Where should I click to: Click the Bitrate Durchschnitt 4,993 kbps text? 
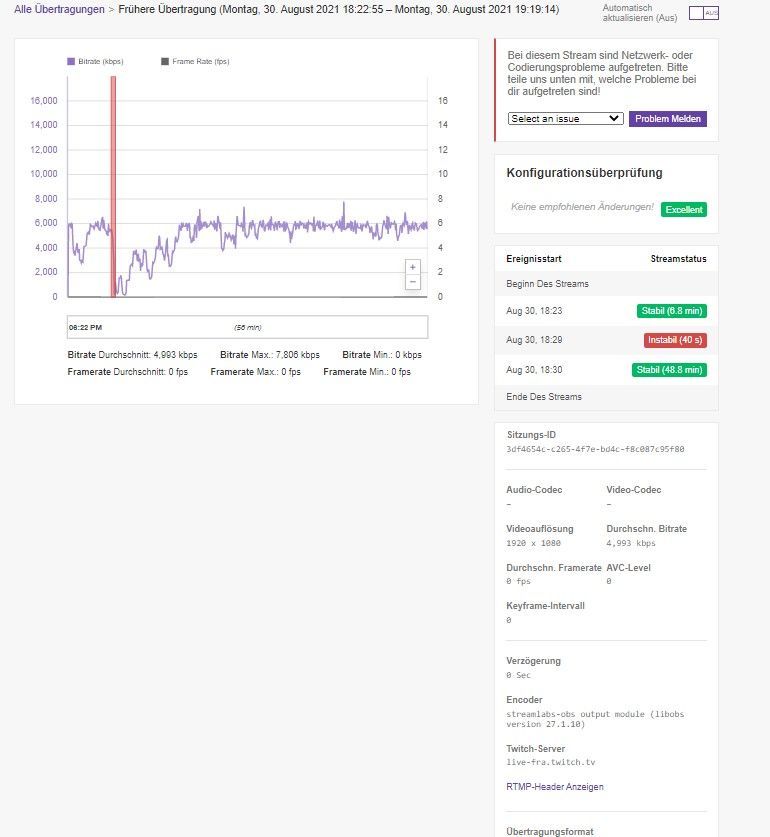coord(132,354)
